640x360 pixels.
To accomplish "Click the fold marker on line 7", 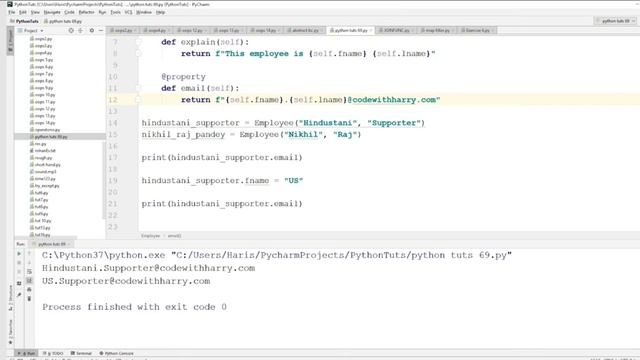I will point(138,42).
